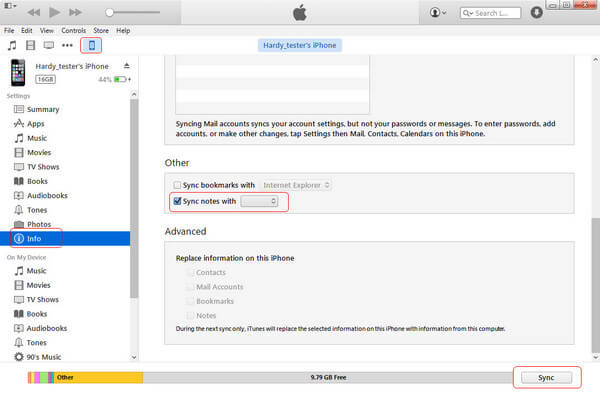Check Contacts under Replace information

pyautogui.click(x=190, y=272)
